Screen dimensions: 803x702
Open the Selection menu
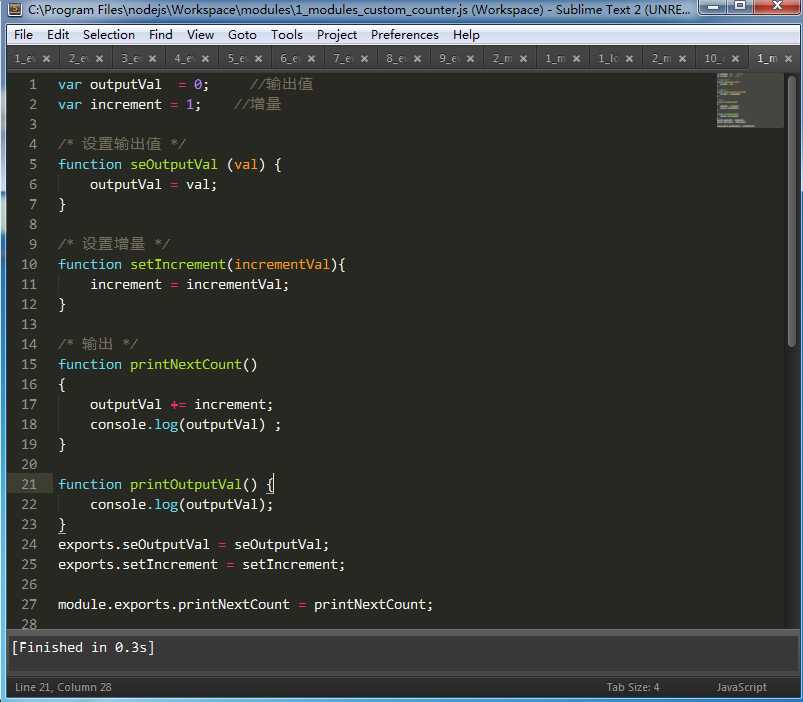coord(109,34)
